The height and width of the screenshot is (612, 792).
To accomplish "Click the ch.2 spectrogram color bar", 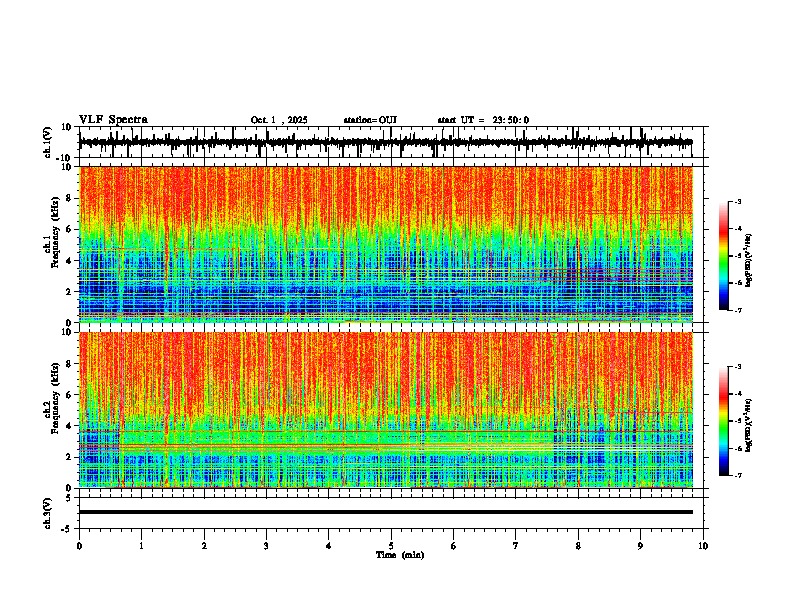I will (x=724, y=421).
